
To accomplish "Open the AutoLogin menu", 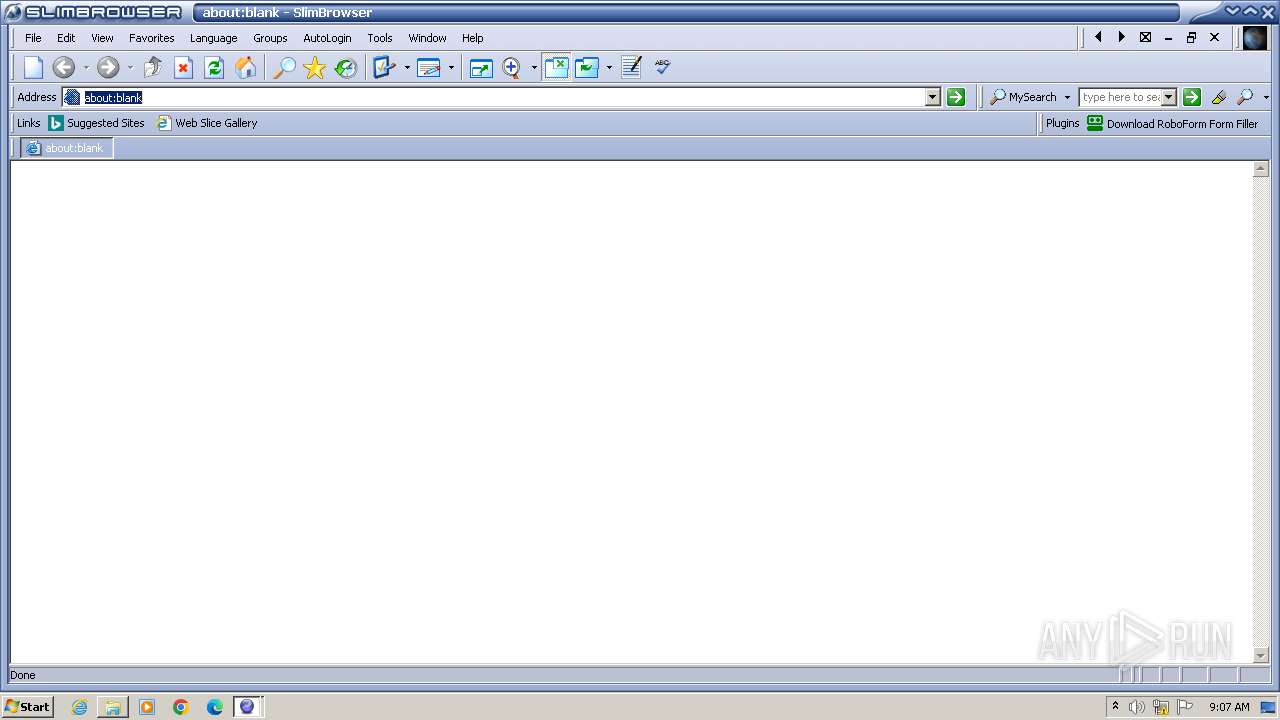I will 327,38.
